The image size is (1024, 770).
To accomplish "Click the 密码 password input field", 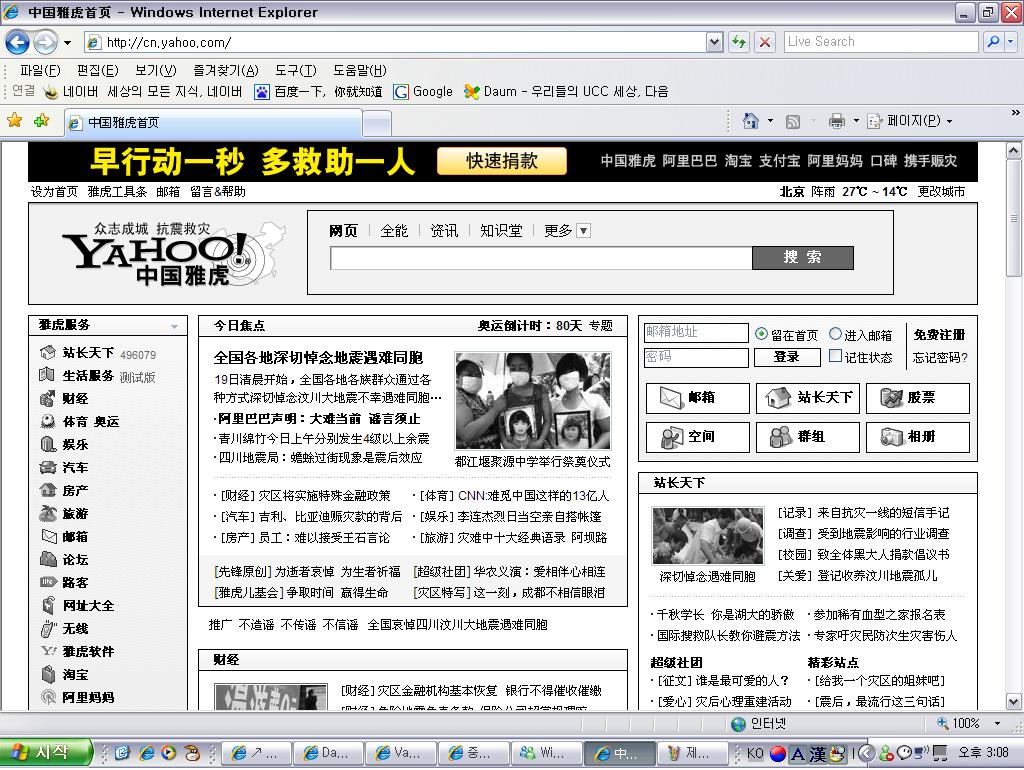I will [x=696, y=357].
